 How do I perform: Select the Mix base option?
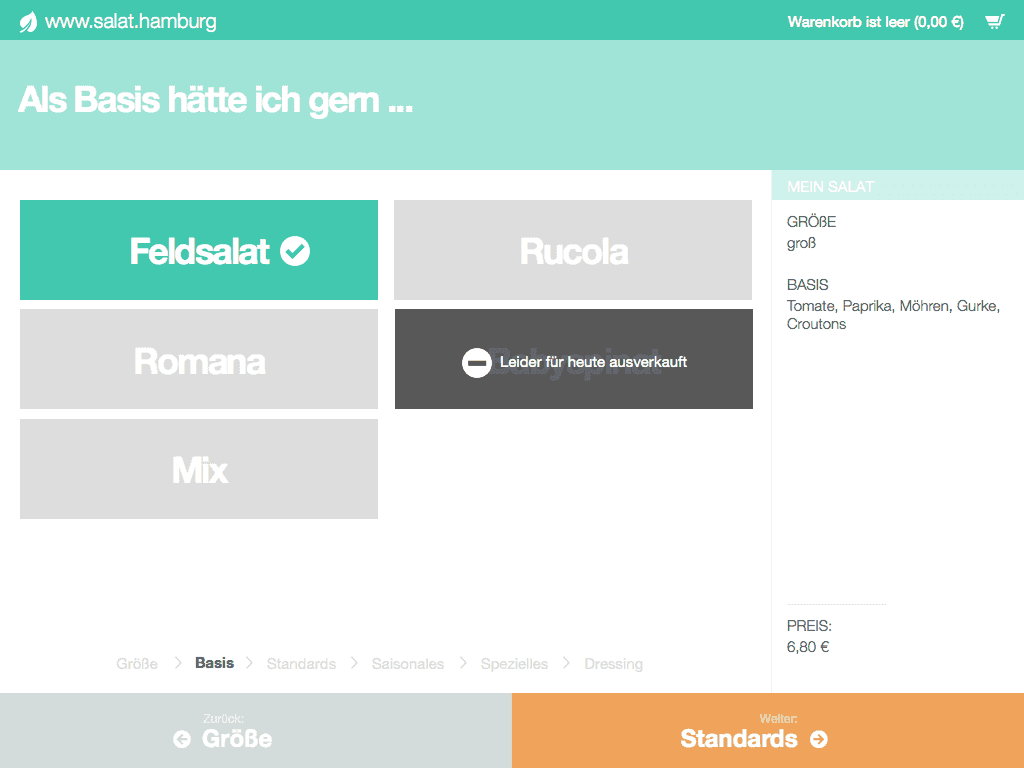[x=198, y=468]
